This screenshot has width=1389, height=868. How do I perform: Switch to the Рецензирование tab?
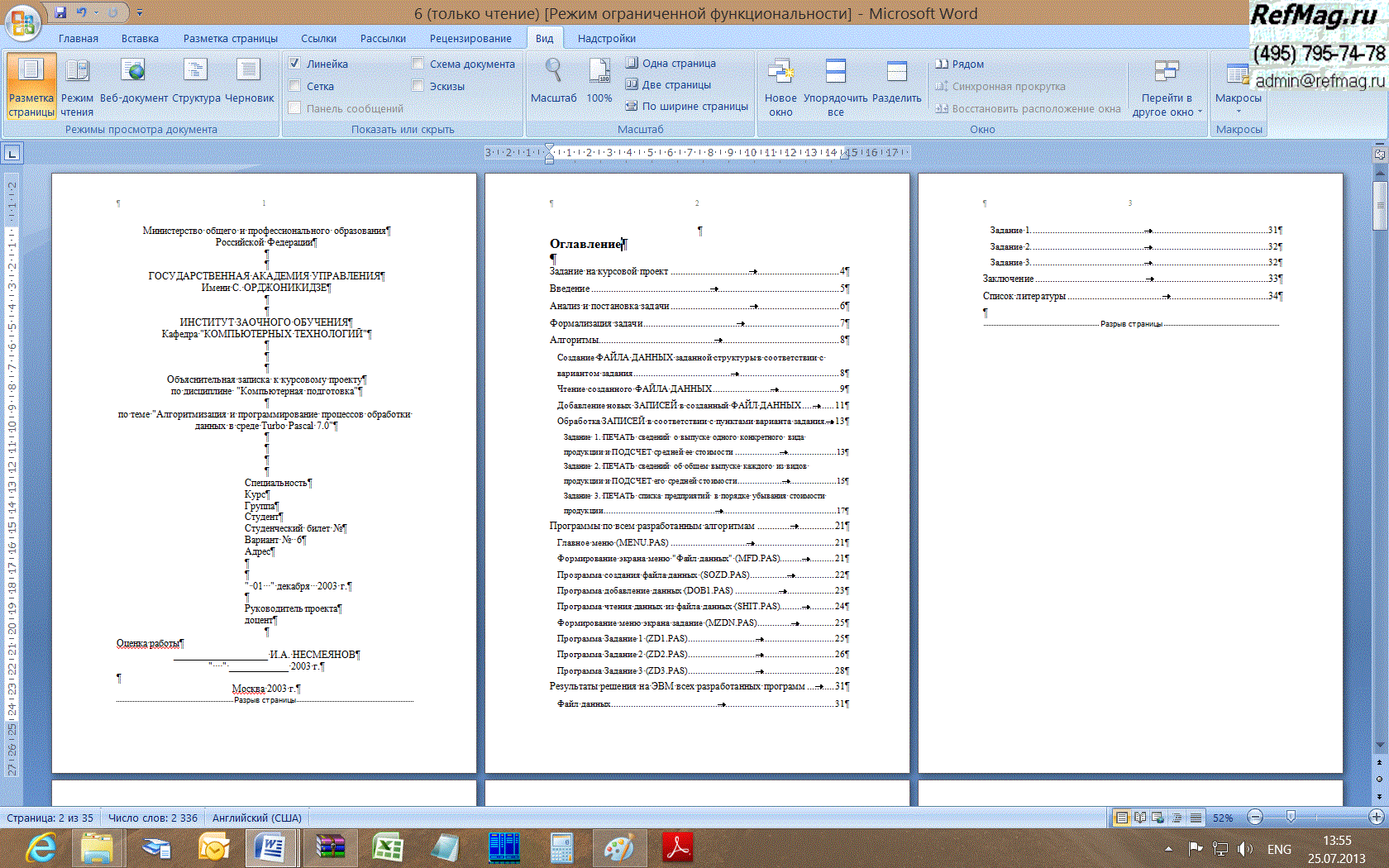pos(470,38)
